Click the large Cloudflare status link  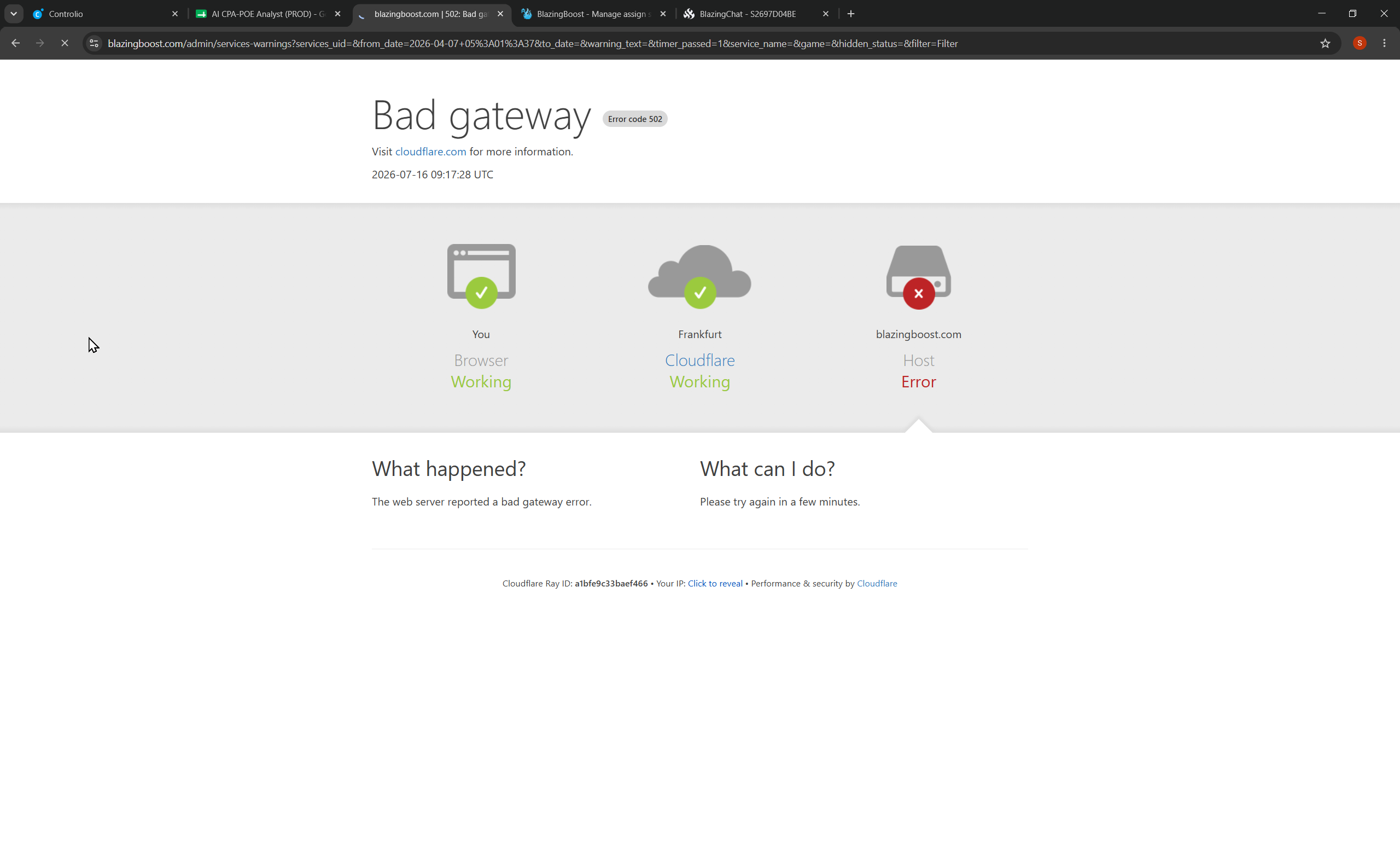(x=700, y=361)
